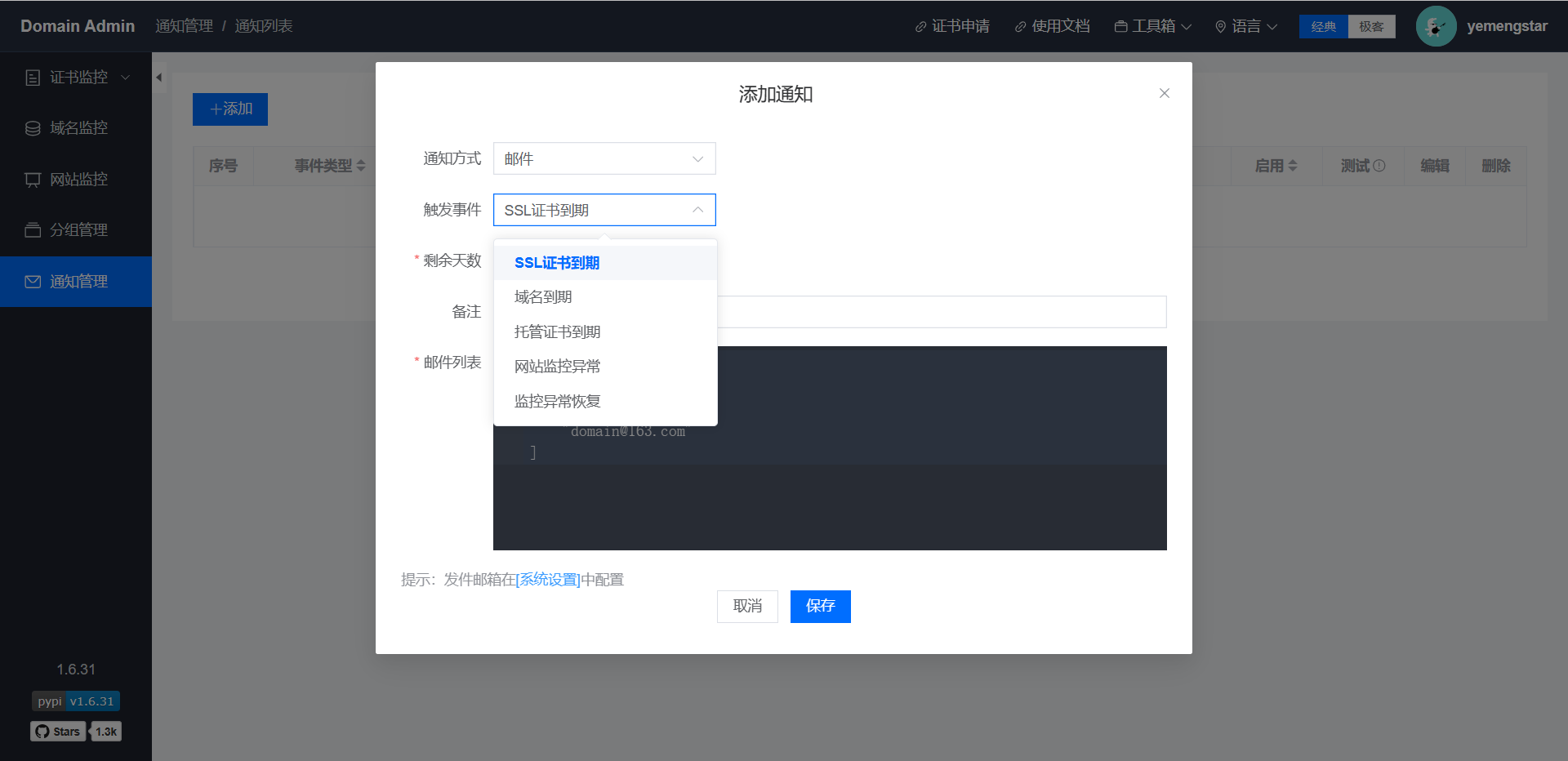1568x761 pixels.
Task: Choose 监控异常恢复 option
Action: pos(557,401)
